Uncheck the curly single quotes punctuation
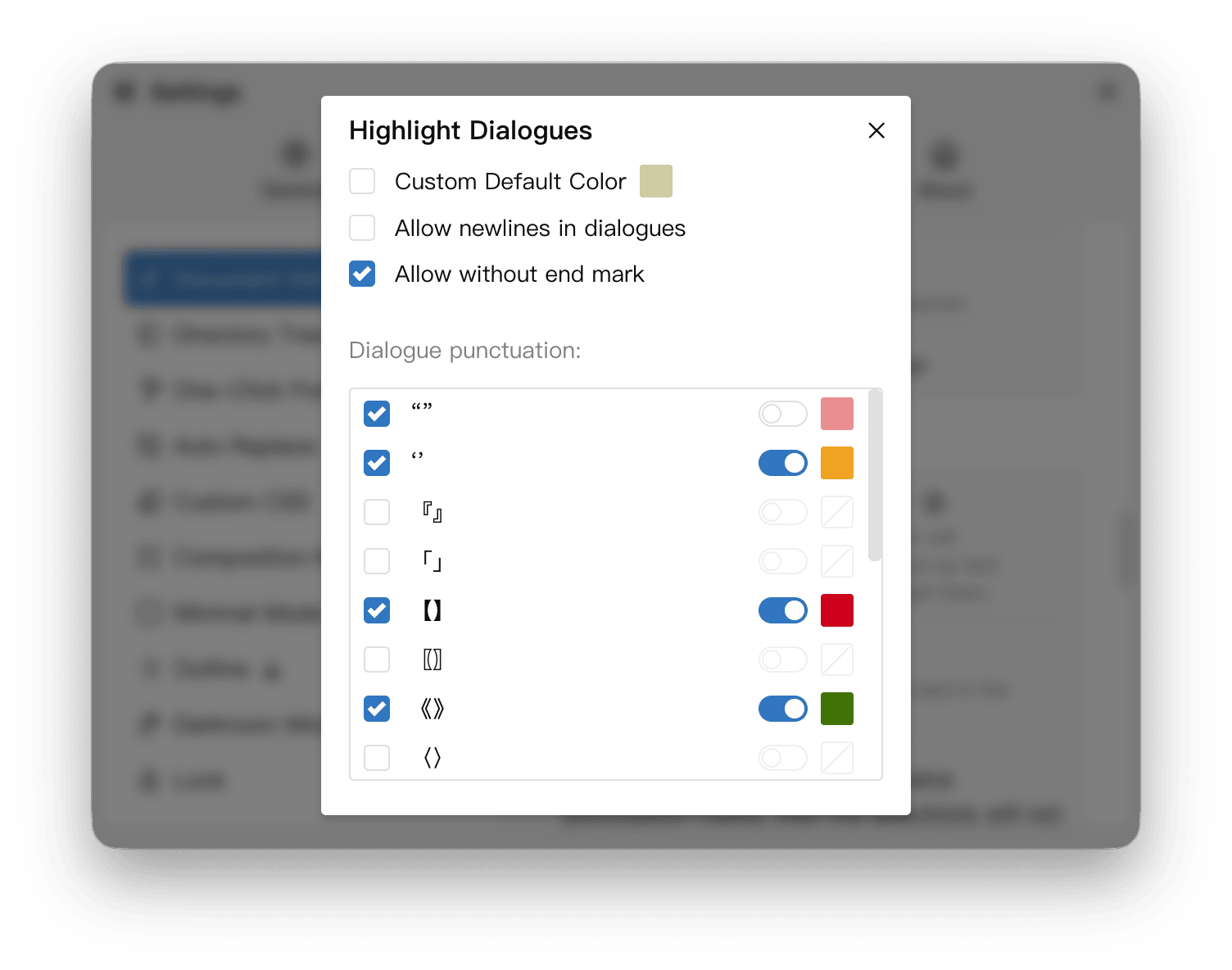1232x970 pixels. (x=377, y=463)
